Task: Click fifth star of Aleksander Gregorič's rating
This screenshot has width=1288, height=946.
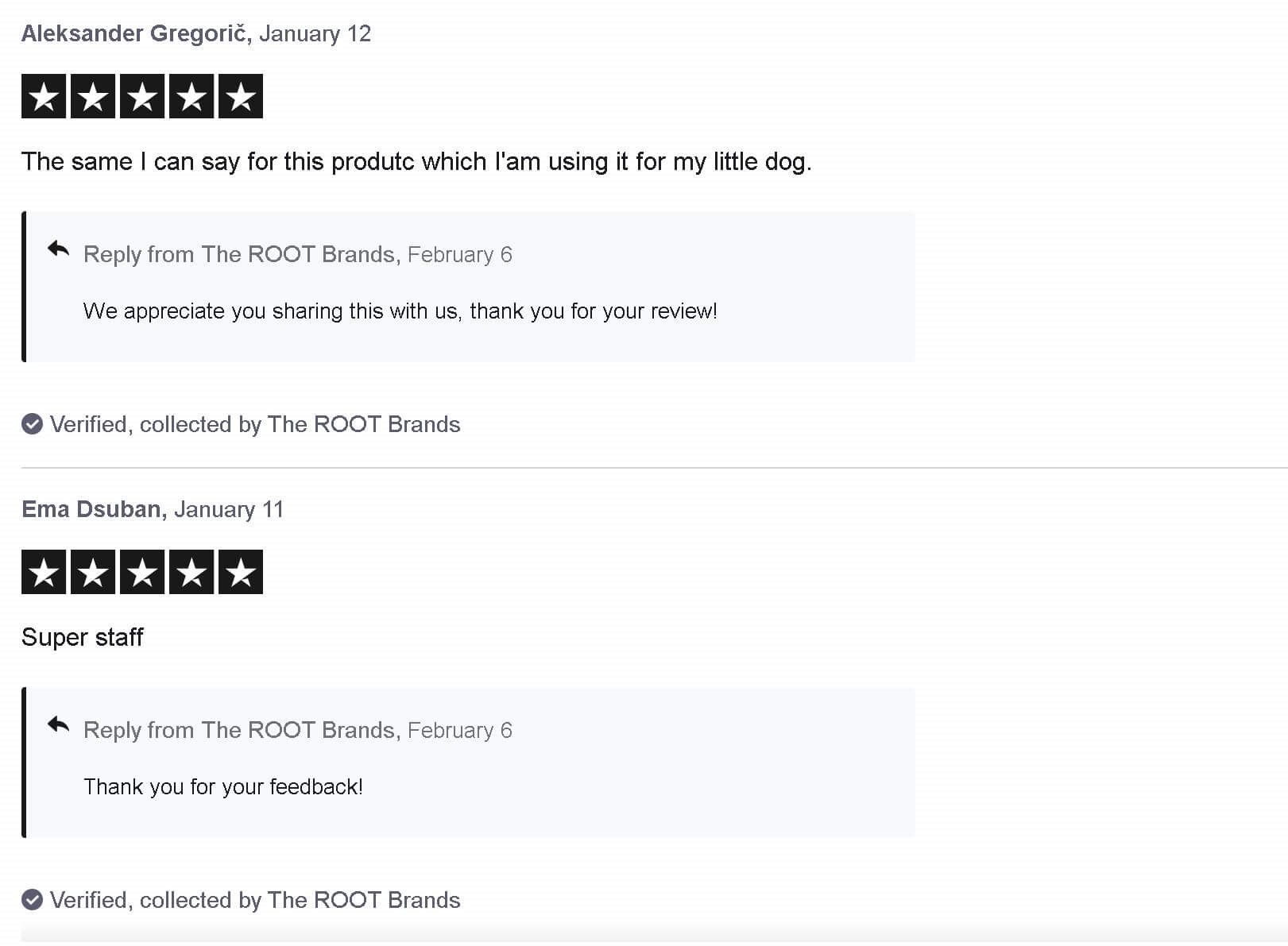Action: pos(240,96)
